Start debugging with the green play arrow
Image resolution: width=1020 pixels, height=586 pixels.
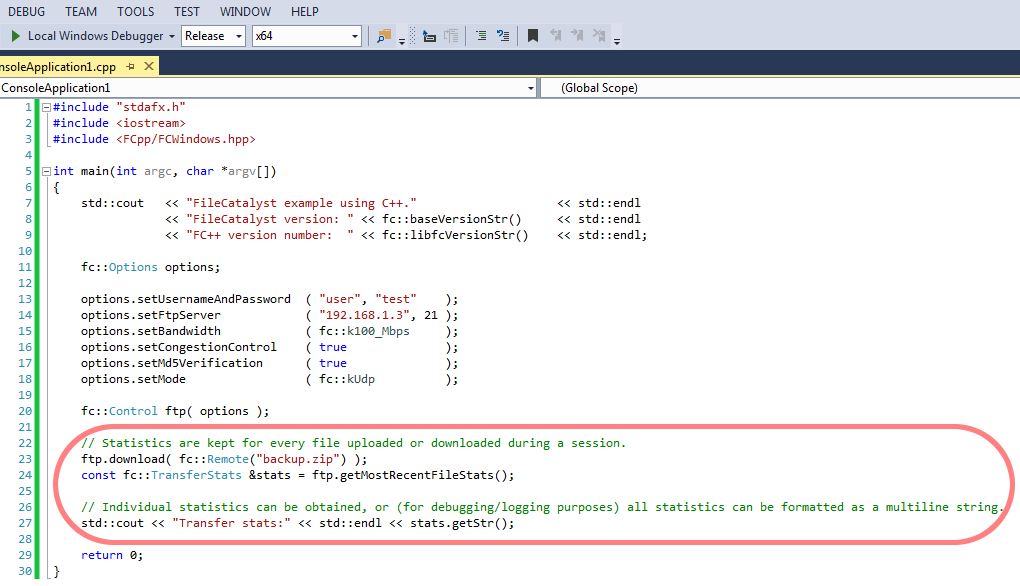click(x=15, y=36)
